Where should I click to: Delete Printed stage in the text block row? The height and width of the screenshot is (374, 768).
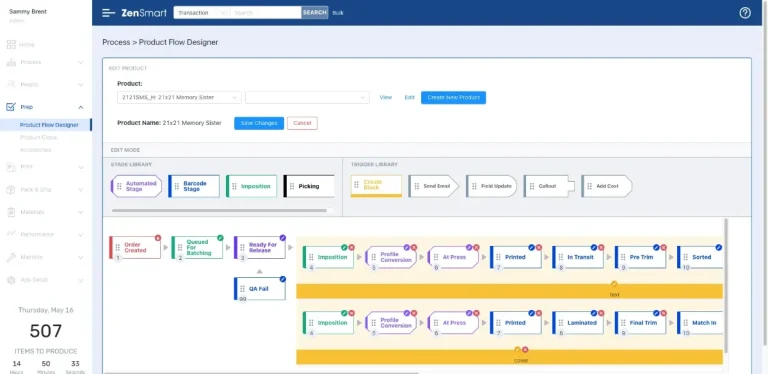coord(539,247)
